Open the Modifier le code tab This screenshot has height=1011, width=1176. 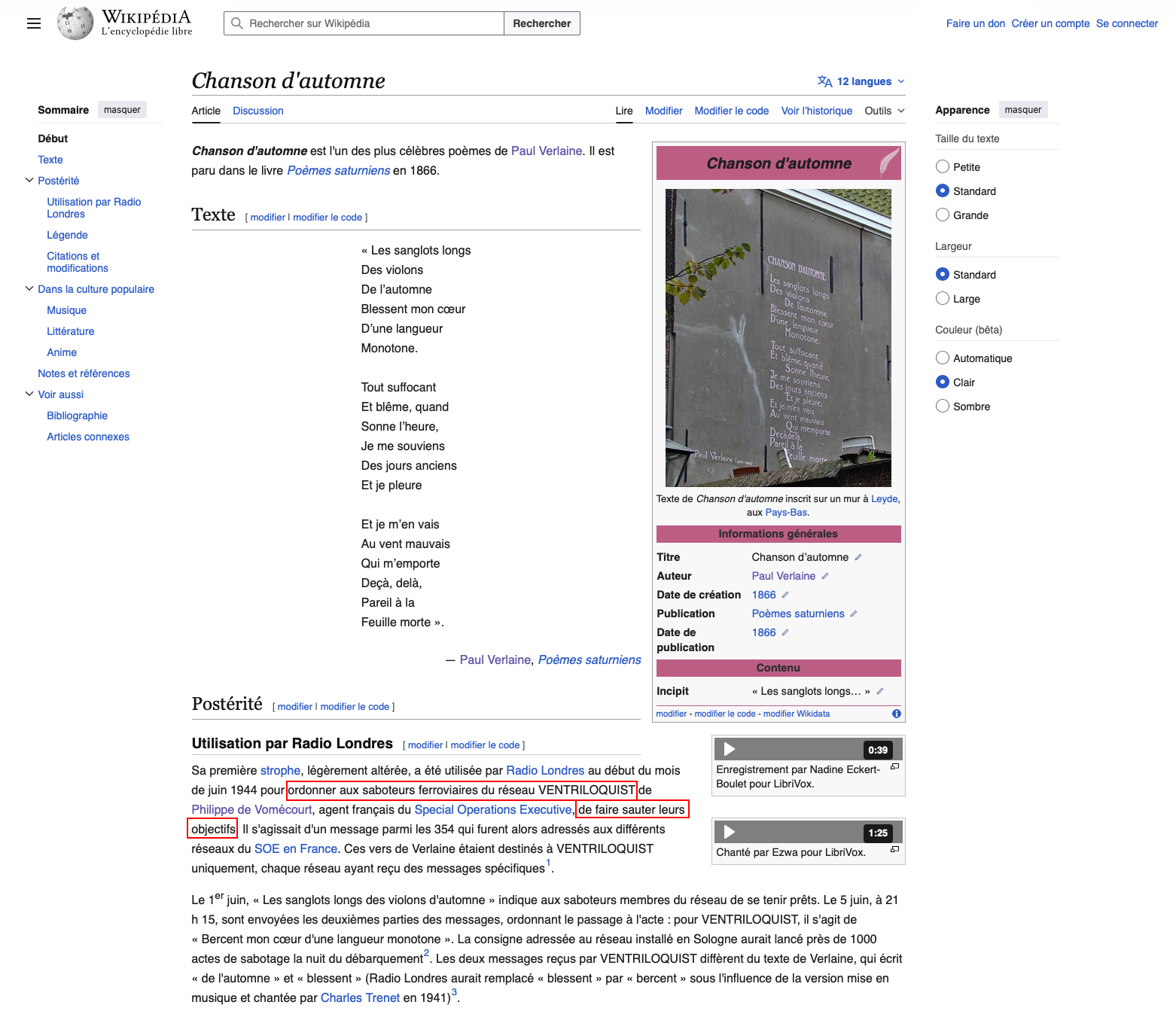(732, 111)
